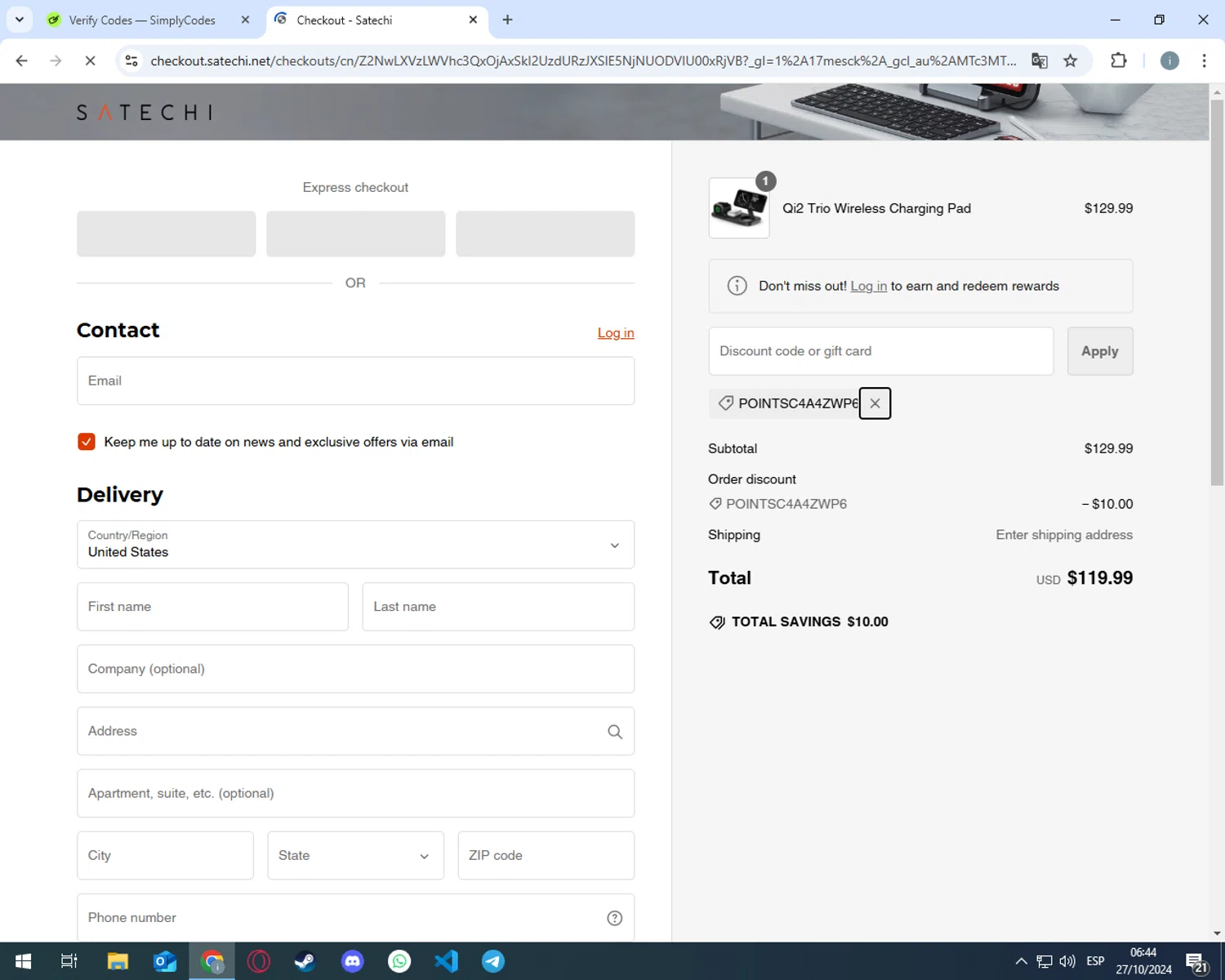Viewport: 1225px width, 980px height.
Task: Click the first express checkout button
Action: point(167,234)
